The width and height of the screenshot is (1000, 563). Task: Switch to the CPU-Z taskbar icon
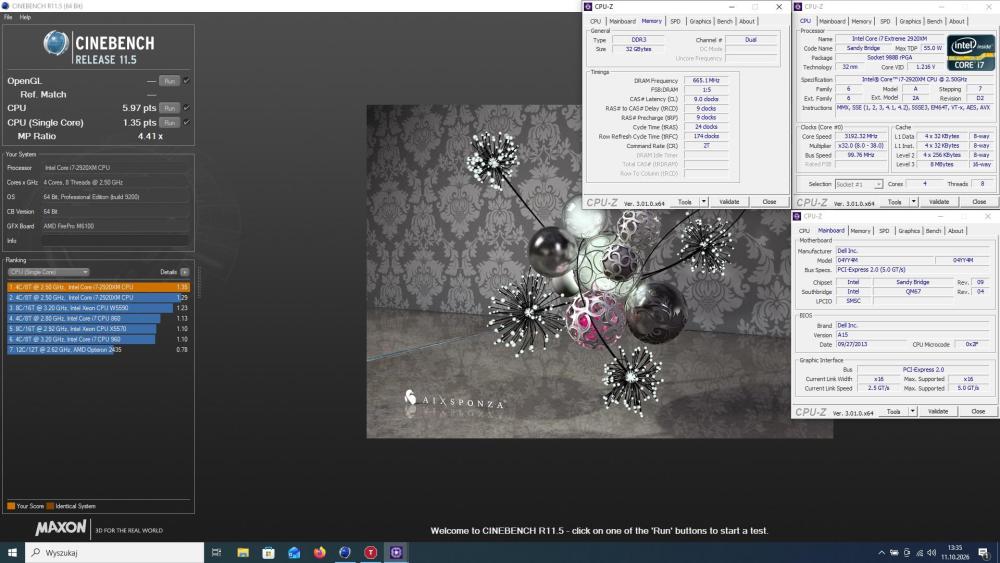(396, 552)
